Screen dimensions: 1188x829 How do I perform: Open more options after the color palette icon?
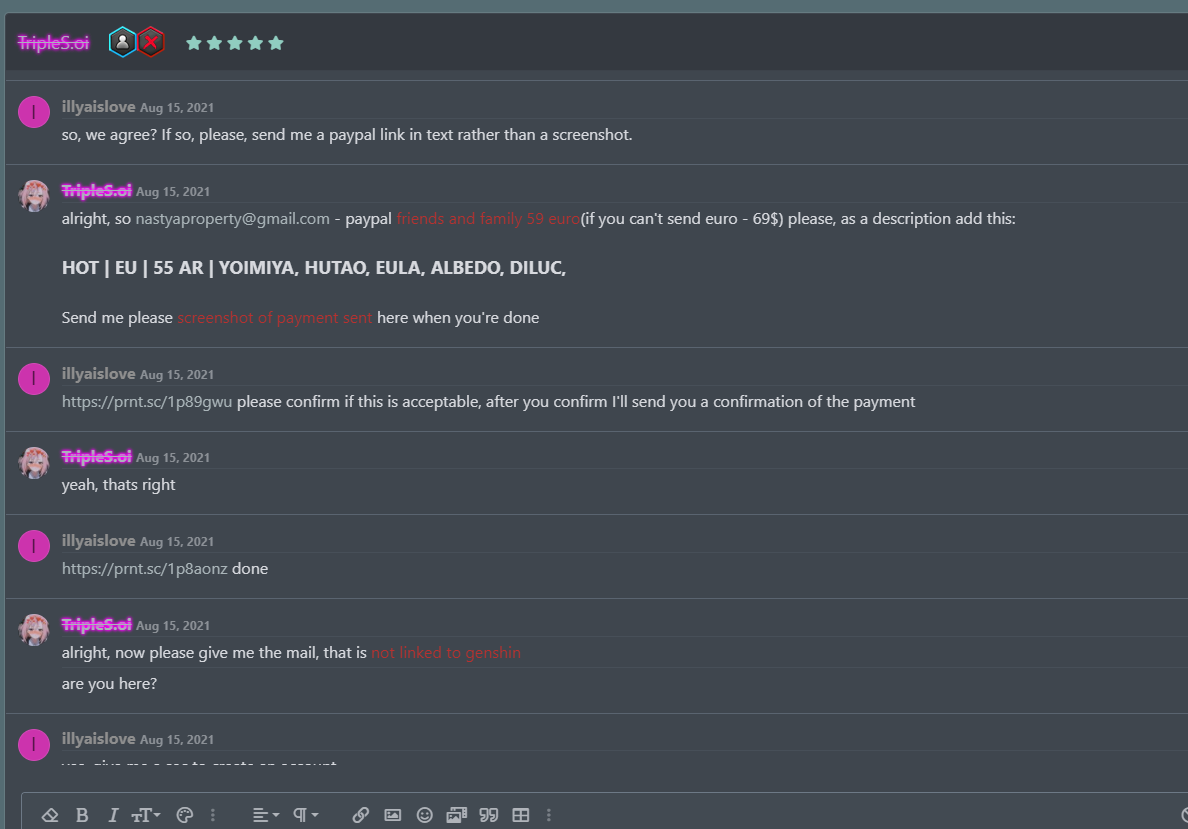pyautogui.click(x=213, y=815)
